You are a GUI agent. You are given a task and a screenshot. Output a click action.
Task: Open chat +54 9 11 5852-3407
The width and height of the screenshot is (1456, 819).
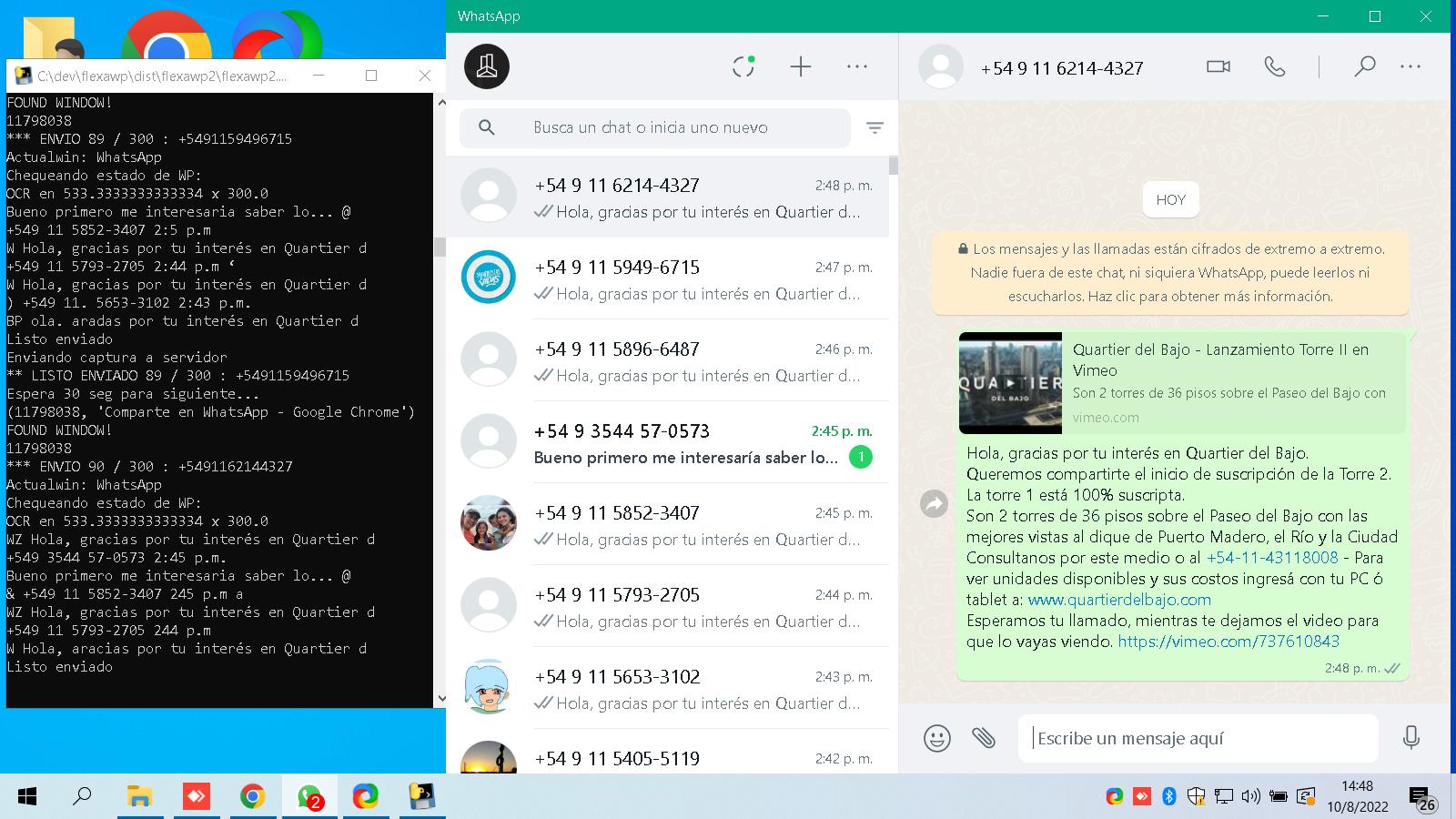click(667, 524)
